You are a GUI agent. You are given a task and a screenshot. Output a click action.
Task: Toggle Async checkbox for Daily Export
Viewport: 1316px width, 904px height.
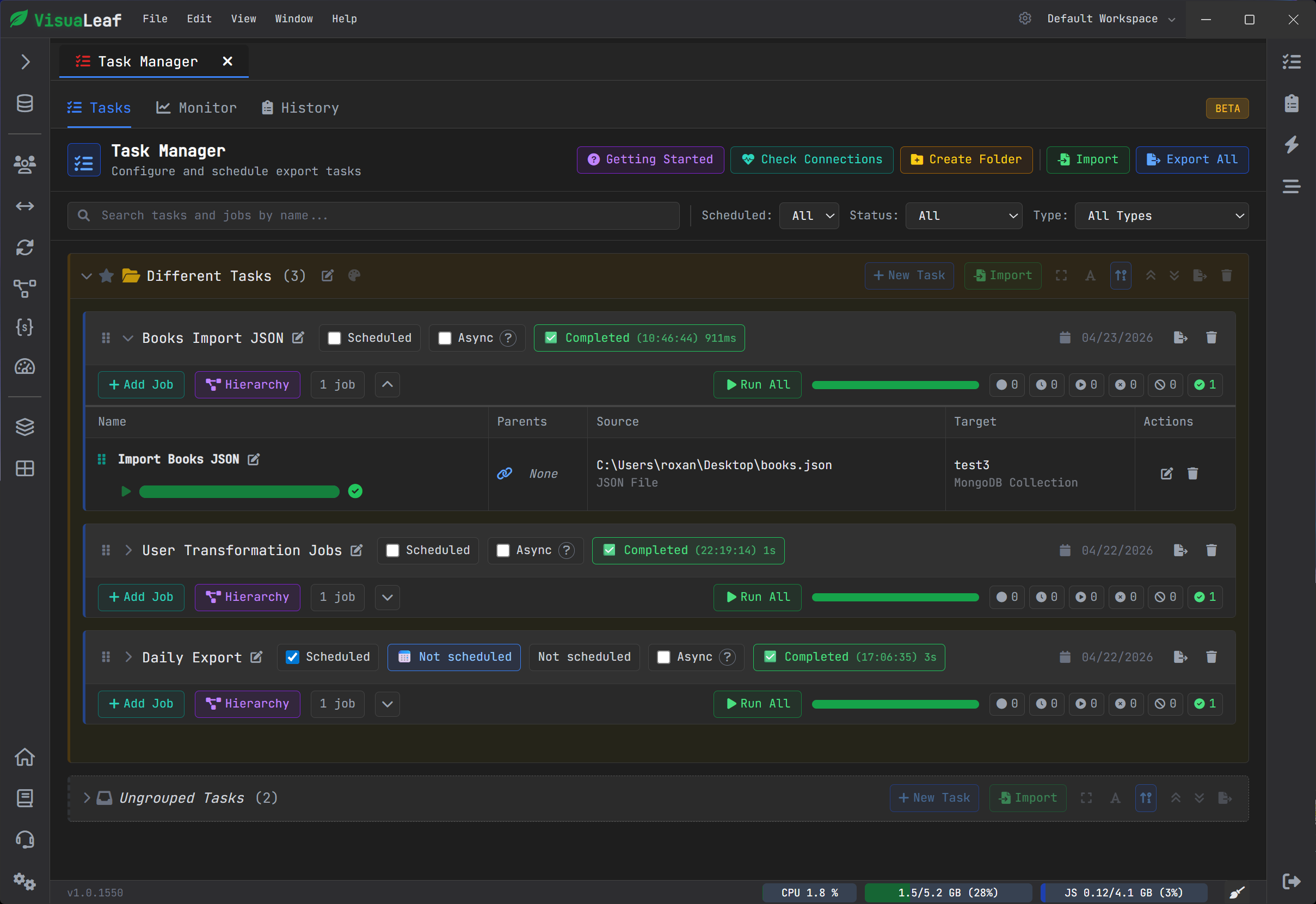(x=663, y=657)
